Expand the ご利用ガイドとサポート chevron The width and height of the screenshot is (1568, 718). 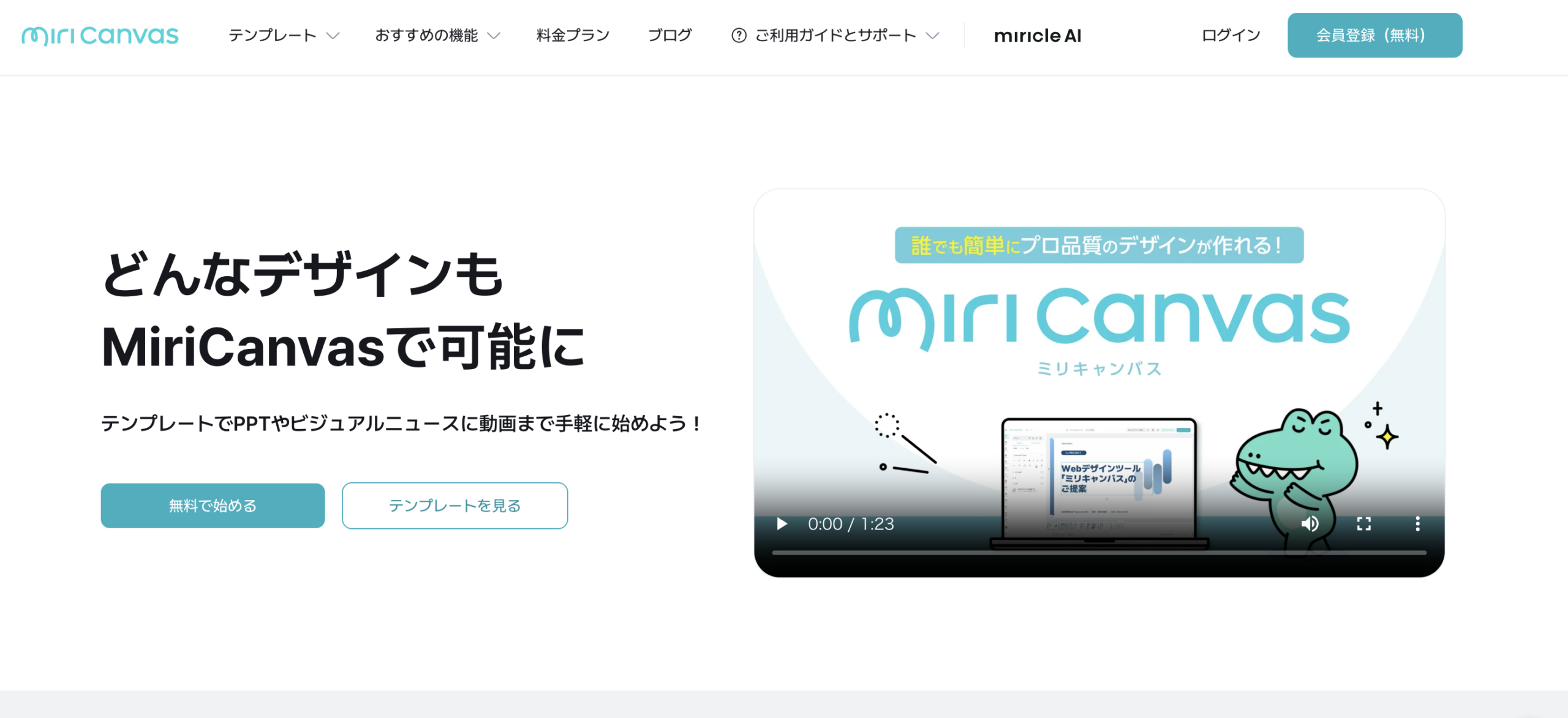pyautogui.click(x=932, y=36)
